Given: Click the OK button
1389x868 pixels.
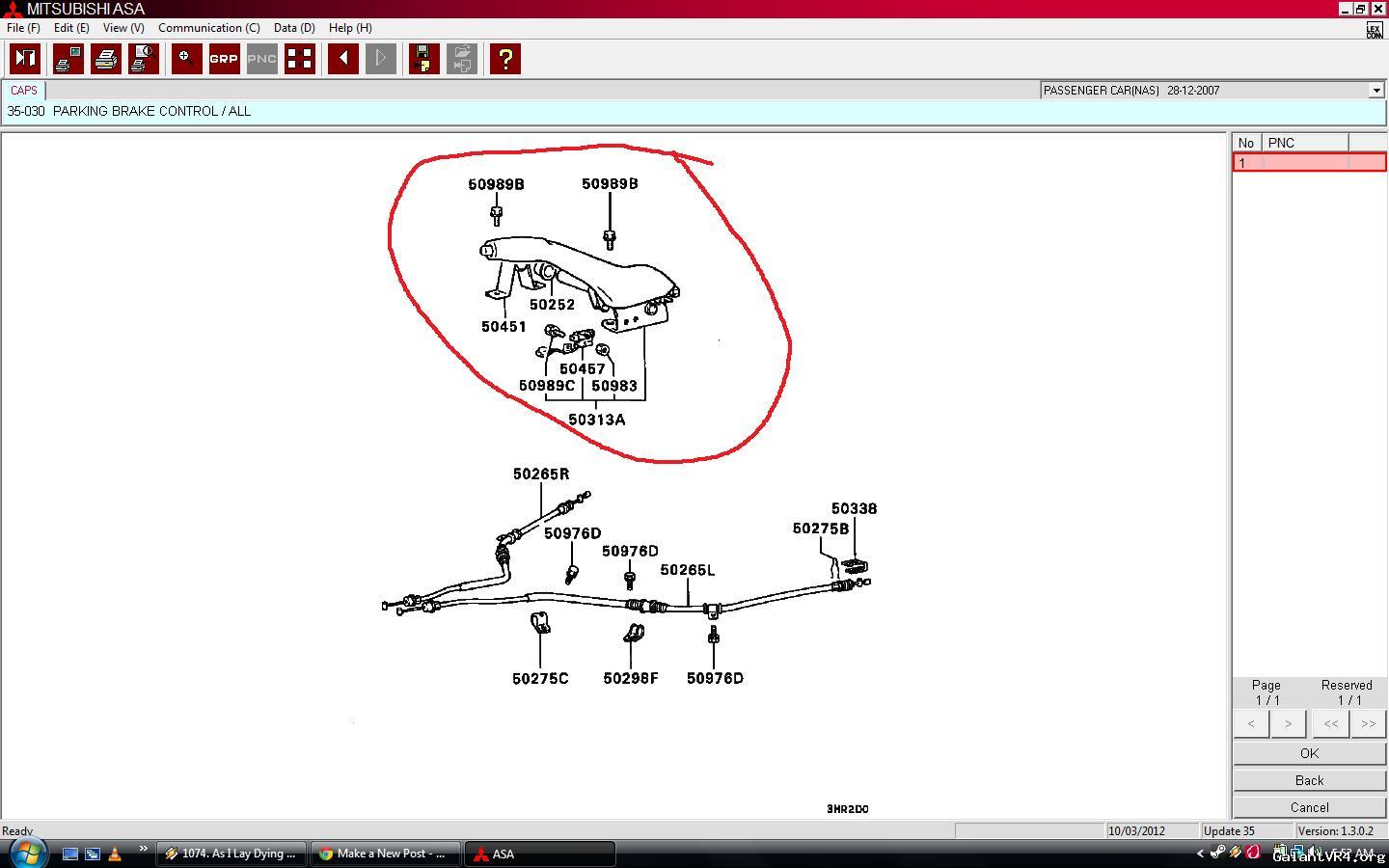Looking at the screenshot, I should 1309,753.
